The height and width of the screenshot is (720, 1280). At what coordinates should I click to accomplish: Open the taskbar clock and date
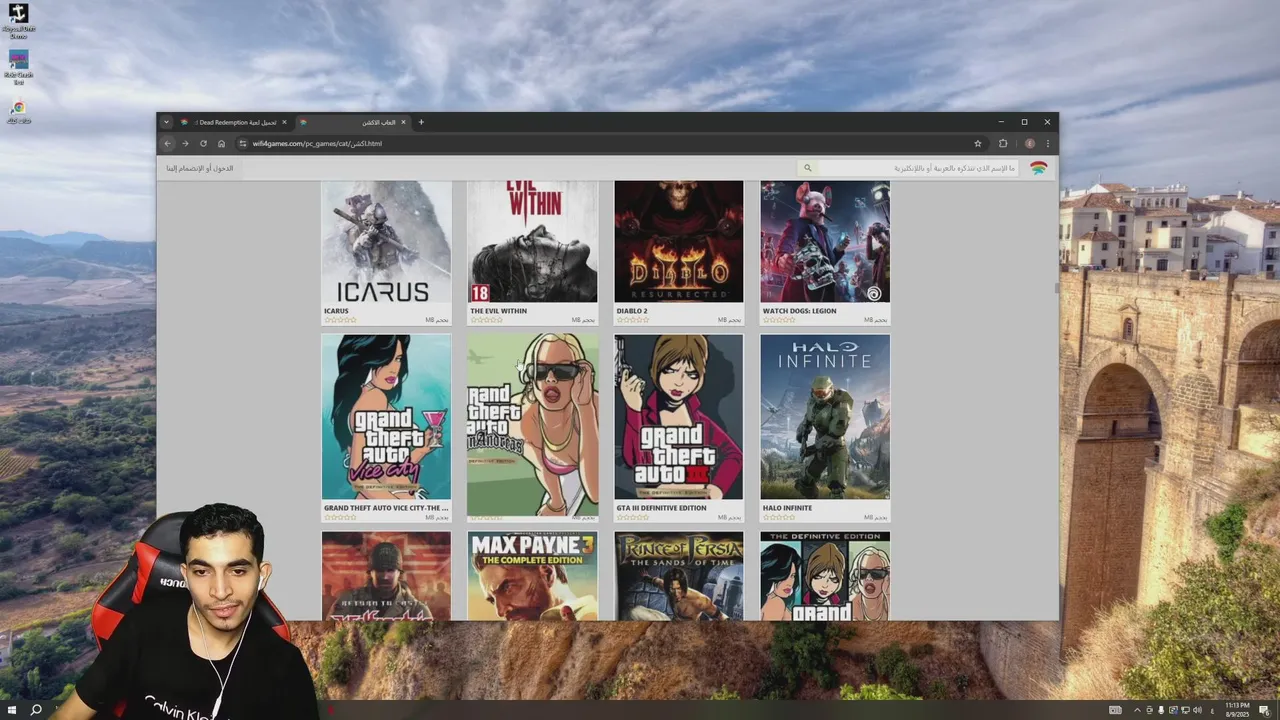point(1236,710)
